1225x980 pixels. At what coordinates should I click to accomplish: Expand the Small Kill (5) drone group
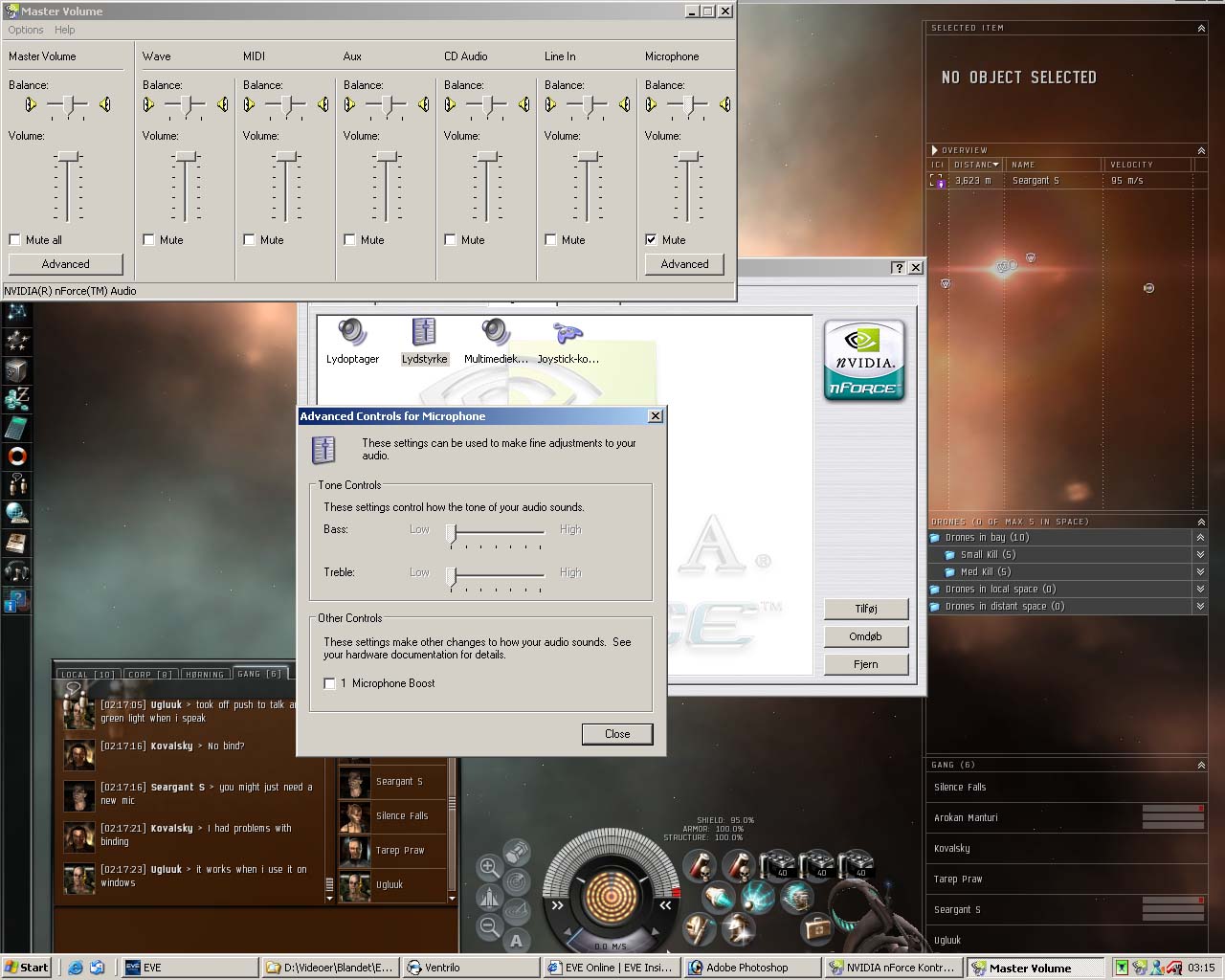(x=1200, y=555)
